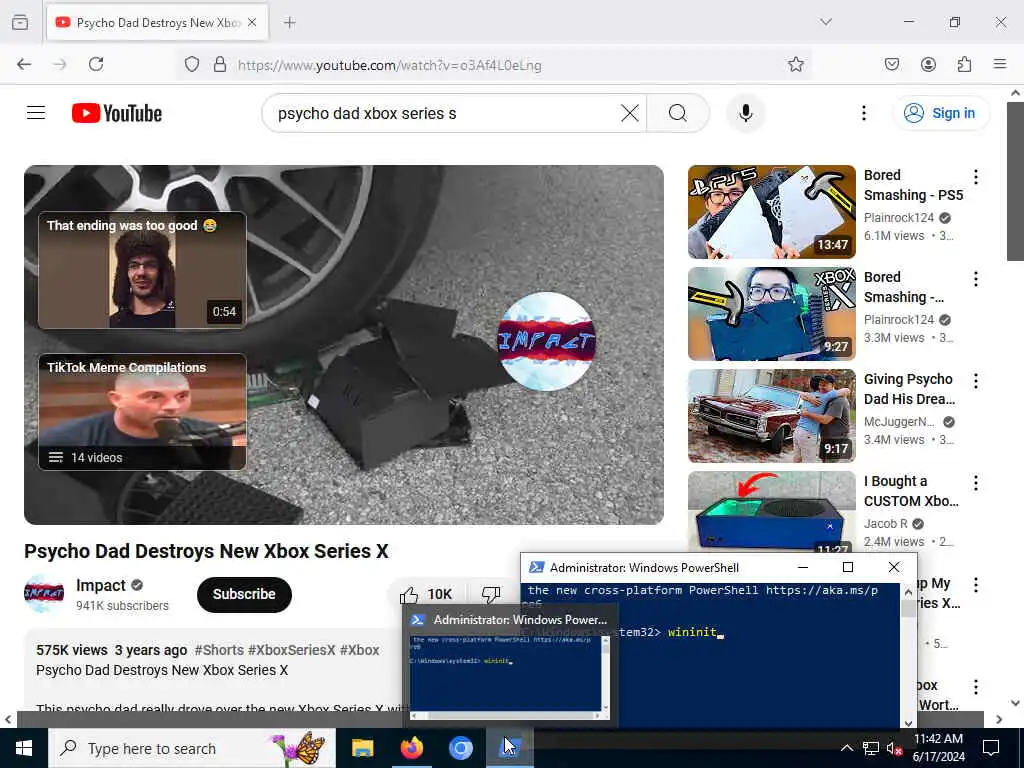
Task: Go back in Firefox
Action: (24, 64)
